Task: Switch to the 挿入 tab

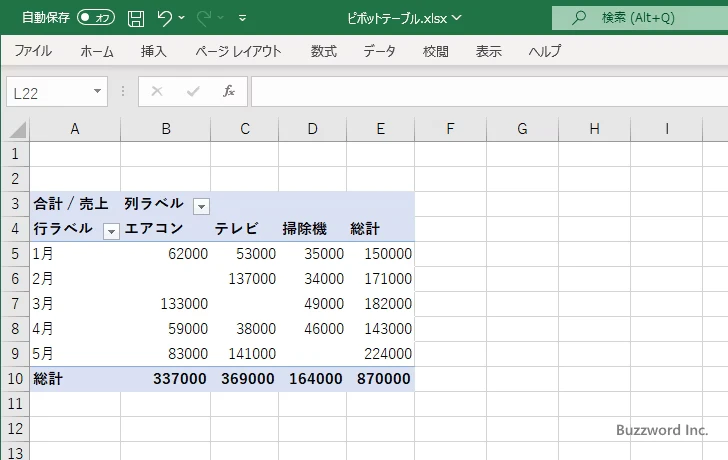Action: point(154,51)
